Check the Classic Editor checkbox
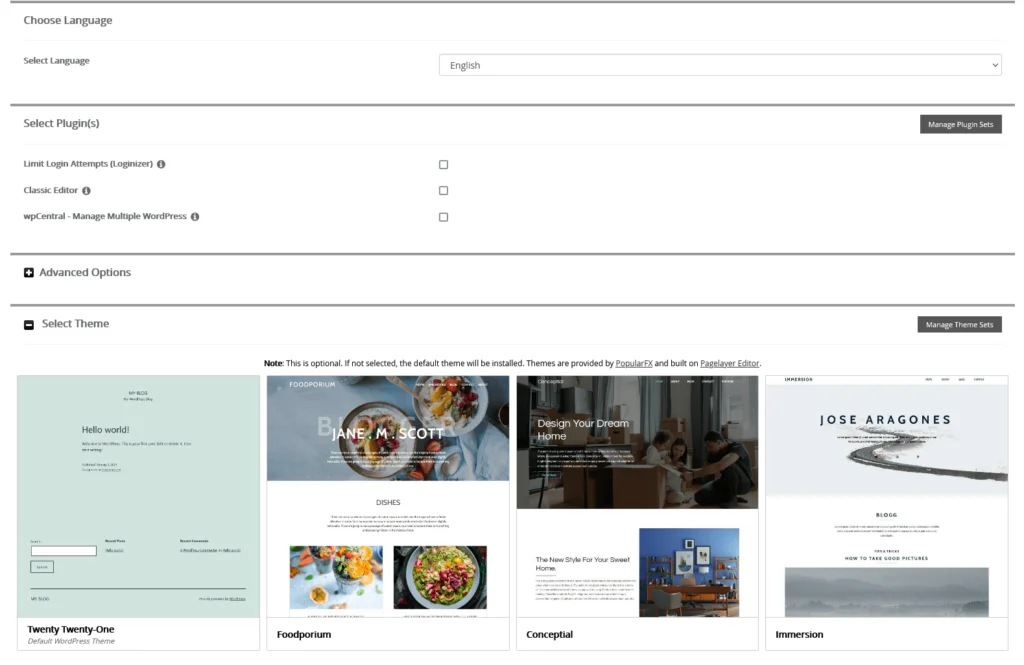This screenshot has height=665, width=1024. (443, 190)
